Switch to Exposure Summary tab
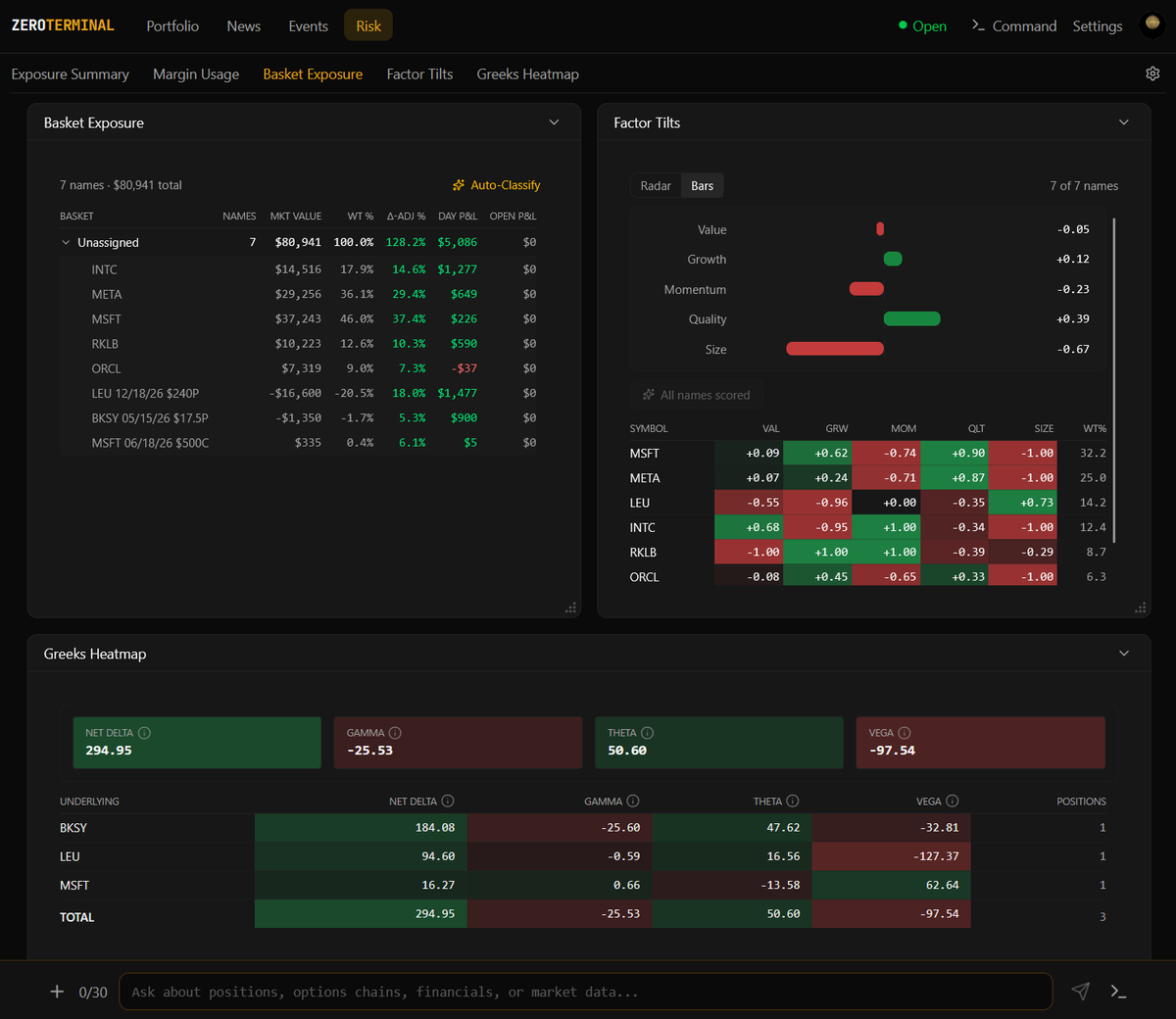 71,74
